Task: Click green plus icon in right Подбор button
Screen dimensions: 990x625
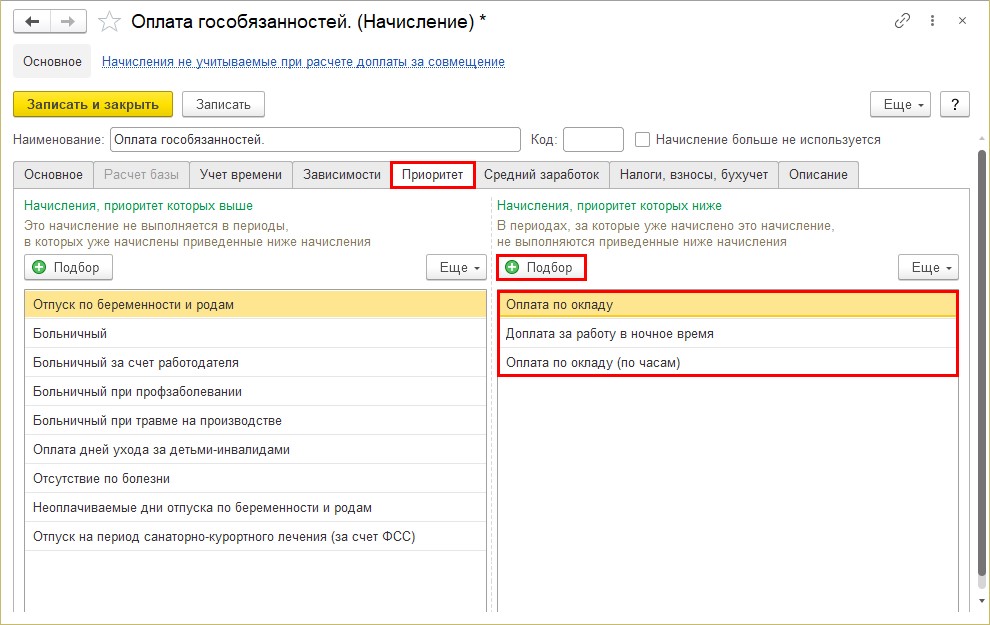Action: click(x=512, y=267)
